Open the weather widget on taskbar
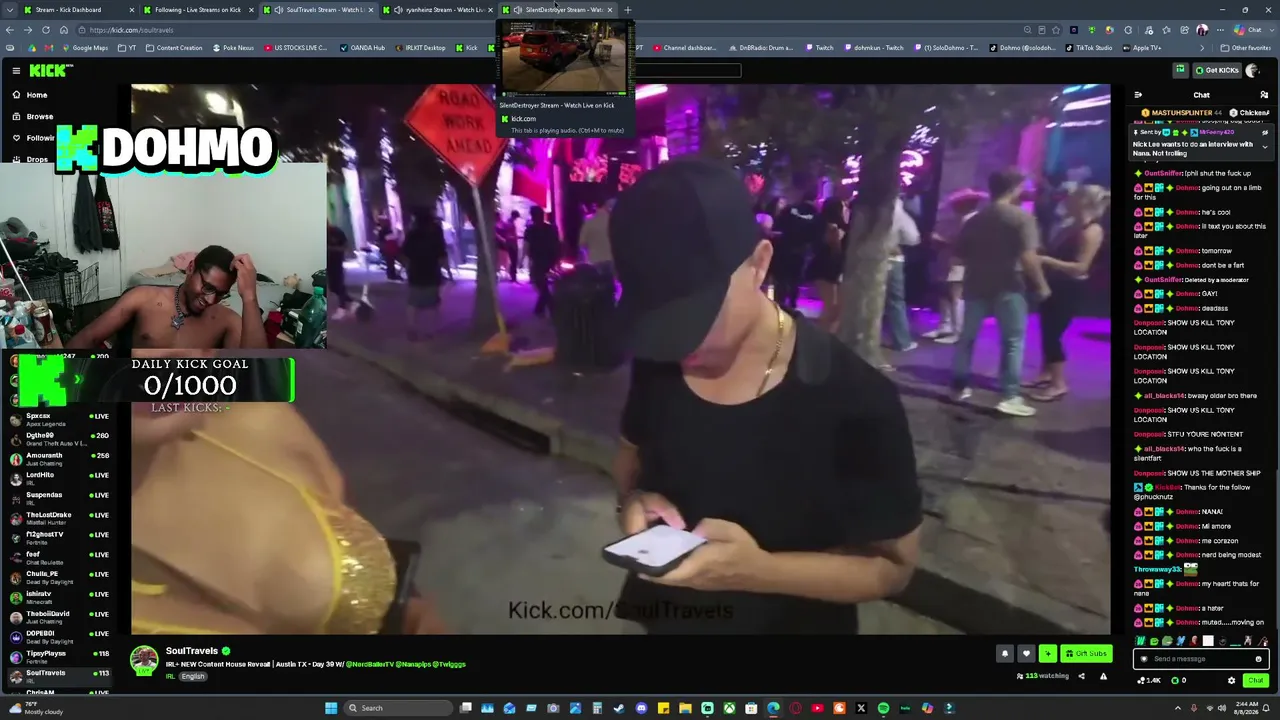Viewport: 1280px width, 720px height. (x=36, y=708)
